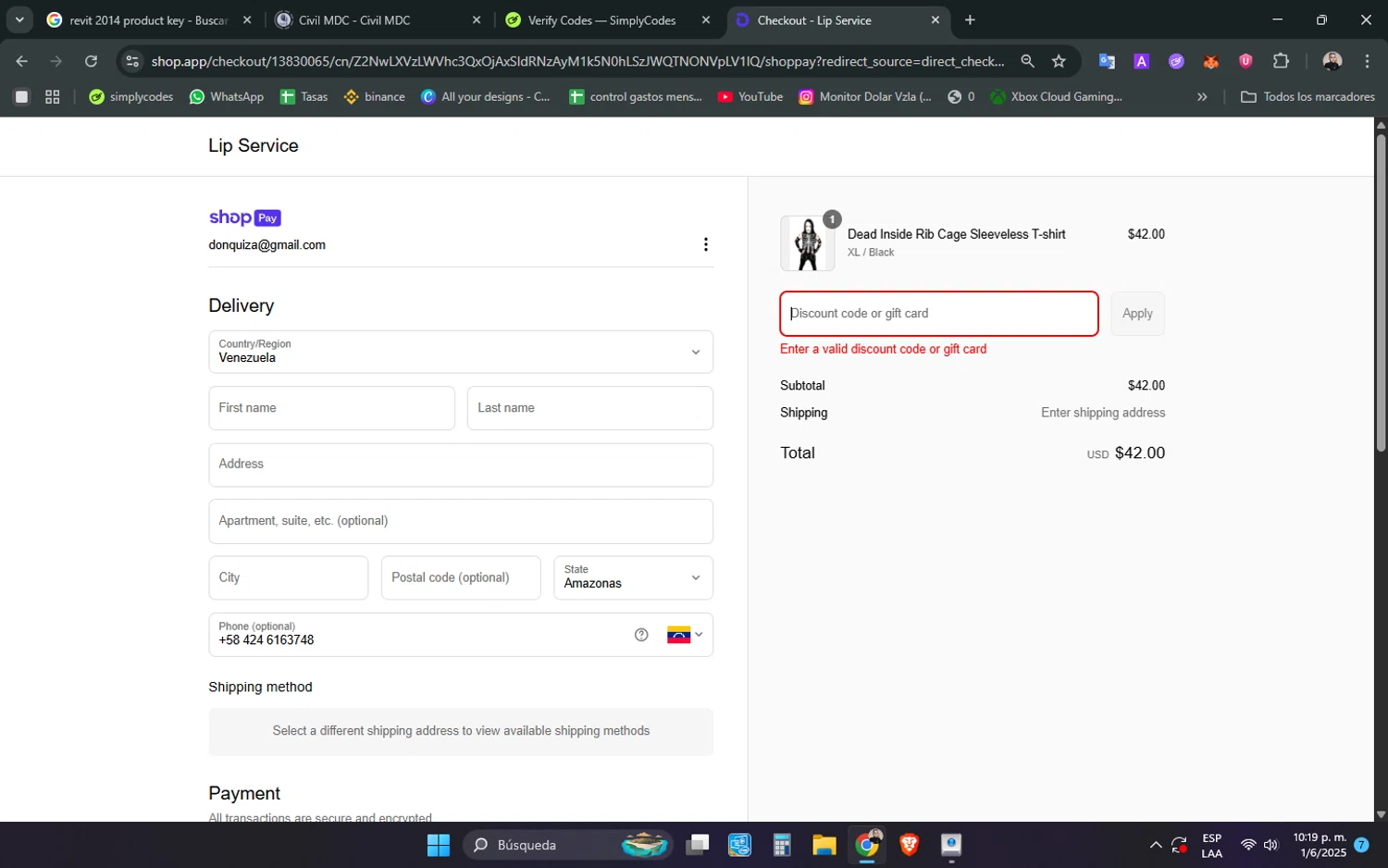Open a new browser tab

970,20
